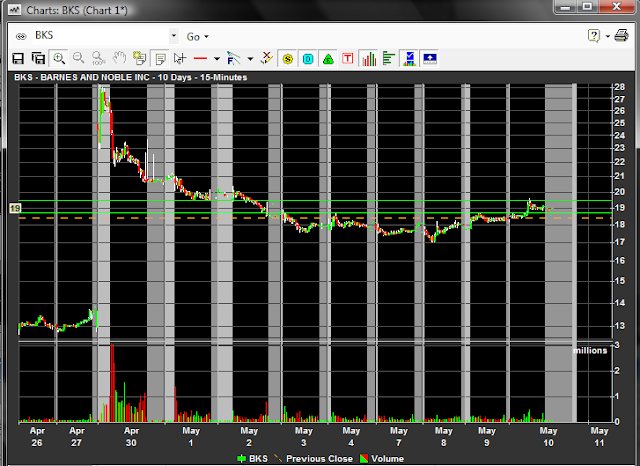640x466 pixels.
Task: Toggle the volume bars chart icon
Action: pyautogui.click(x=369, y=59)
